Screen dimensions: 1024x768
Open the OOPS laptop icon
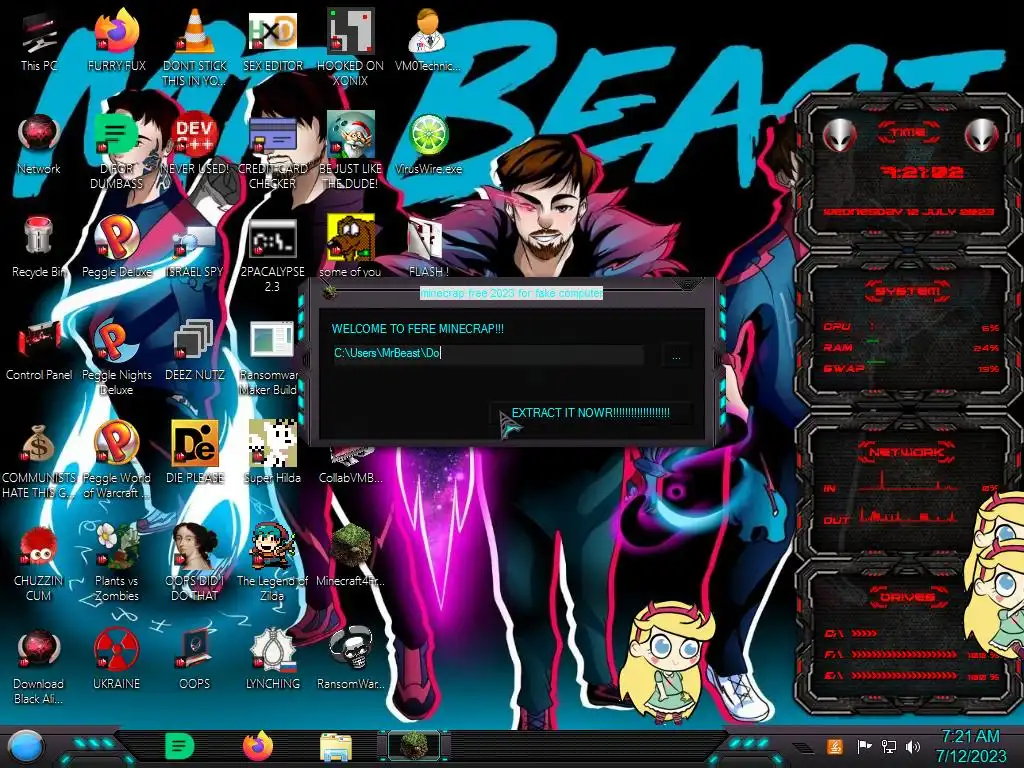(x=195, y=660)
